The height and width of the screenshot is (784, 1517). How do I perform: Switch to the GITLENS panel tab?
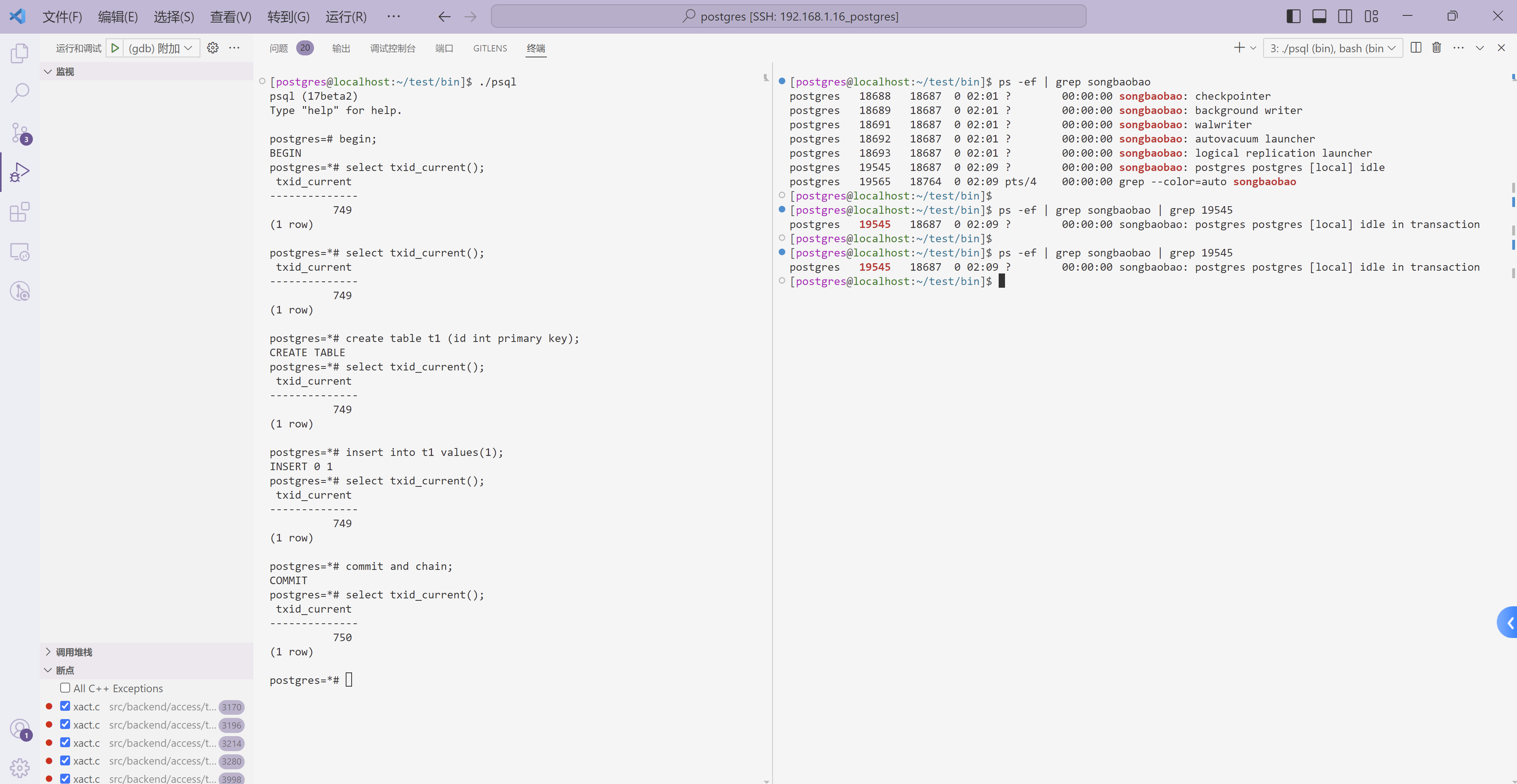[490, 48]
